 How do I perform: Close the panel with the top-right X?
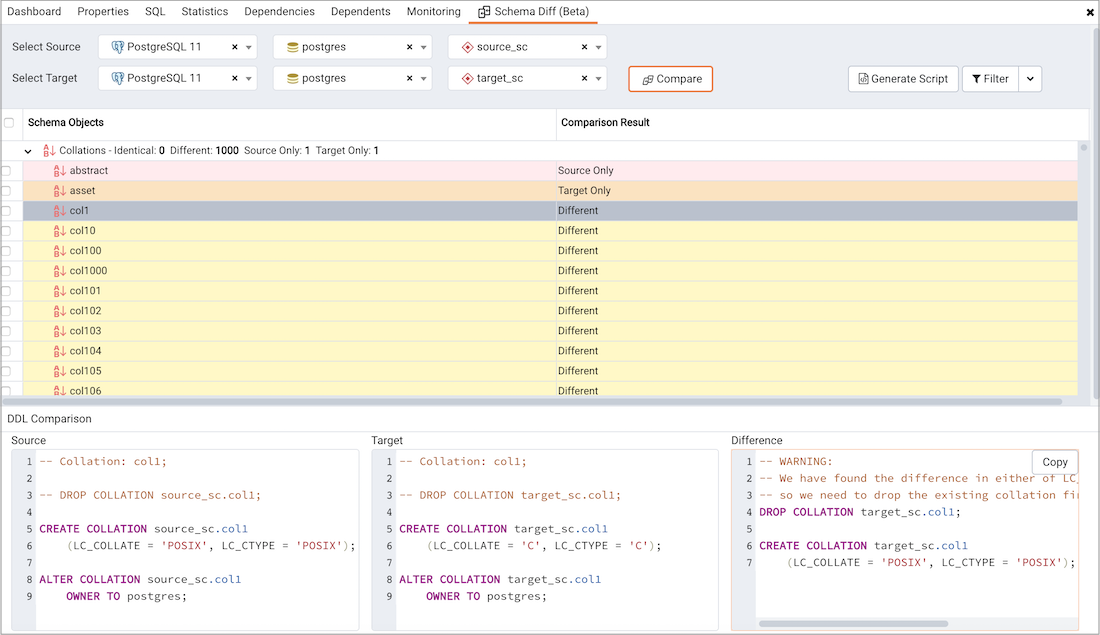click(1089, 12)
